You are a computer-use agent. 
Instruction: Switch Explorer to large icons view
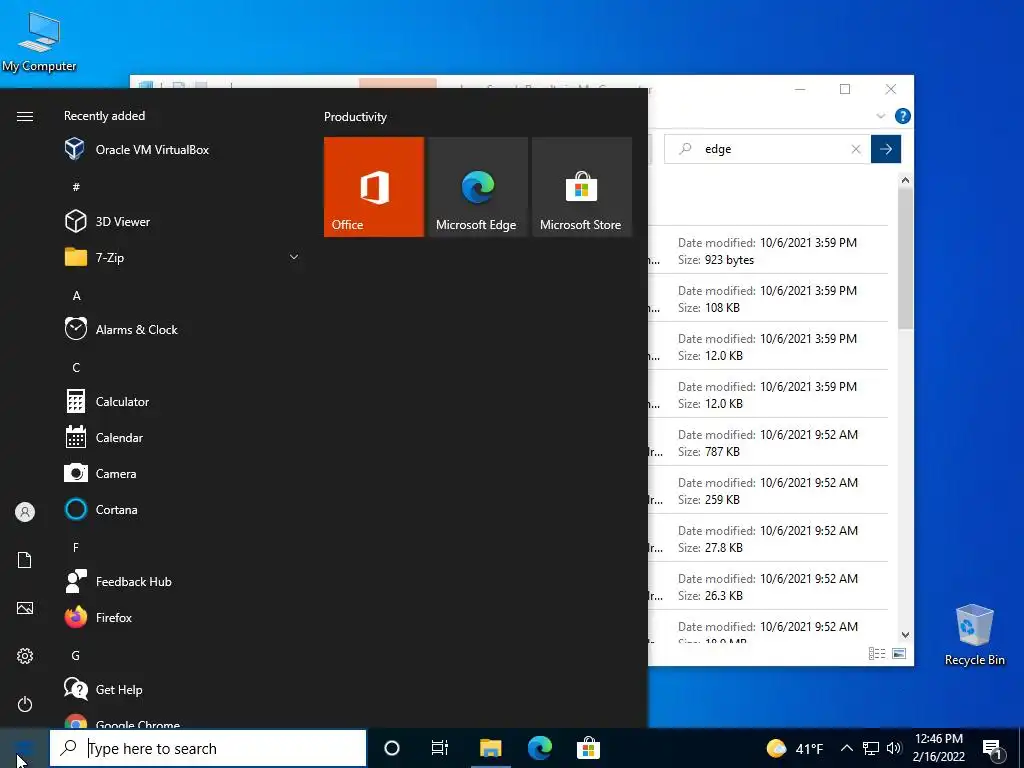(899, 653)
